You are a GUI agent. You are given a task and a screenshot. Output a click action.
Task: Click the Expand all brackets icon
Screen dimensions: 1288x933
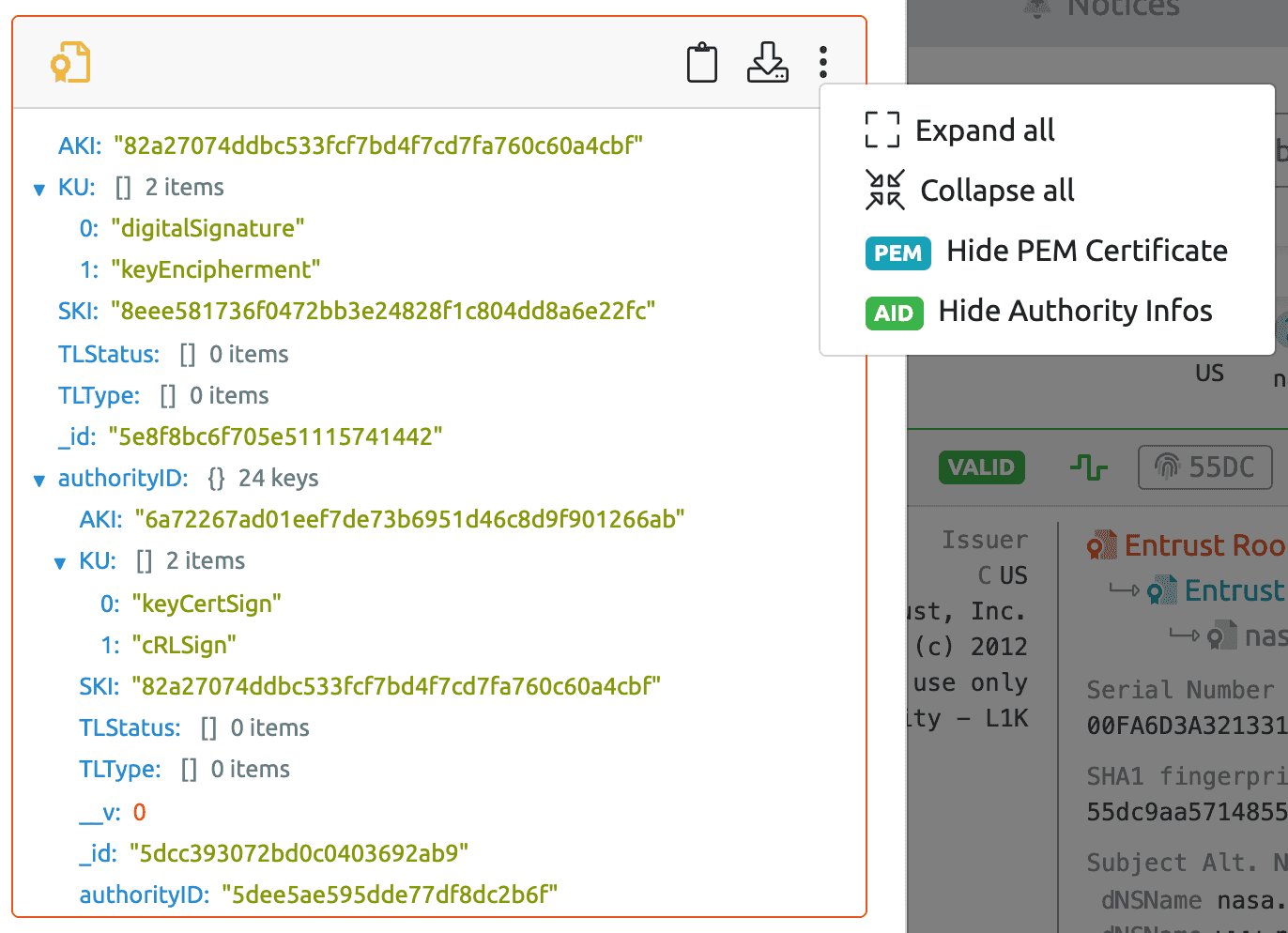click(x=882, y=130)
